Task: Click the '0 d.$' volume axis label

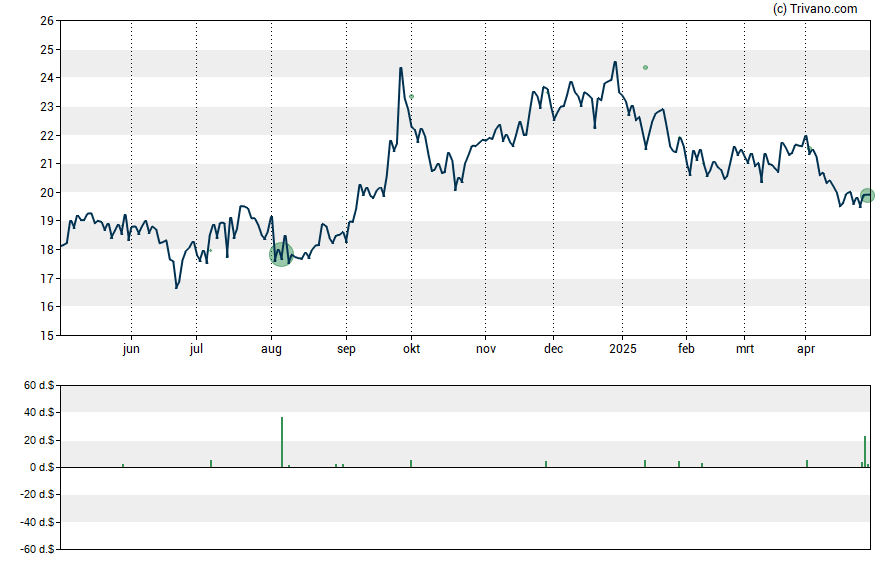Action: point(42,468)
